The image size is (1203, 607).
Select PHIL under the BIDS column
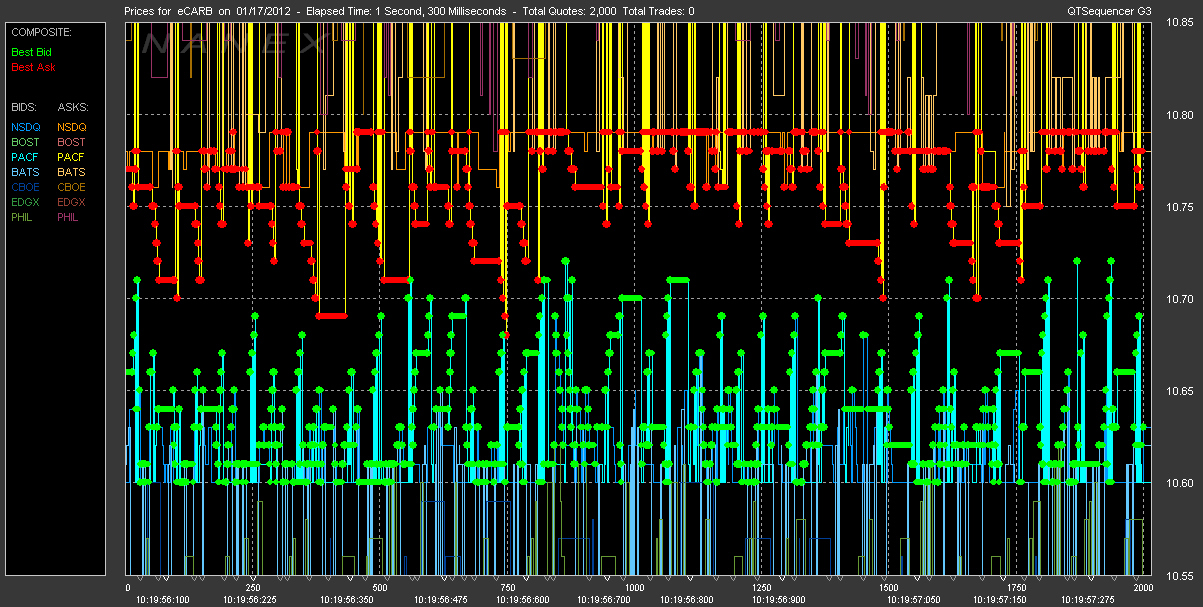[x=24, y=217]
